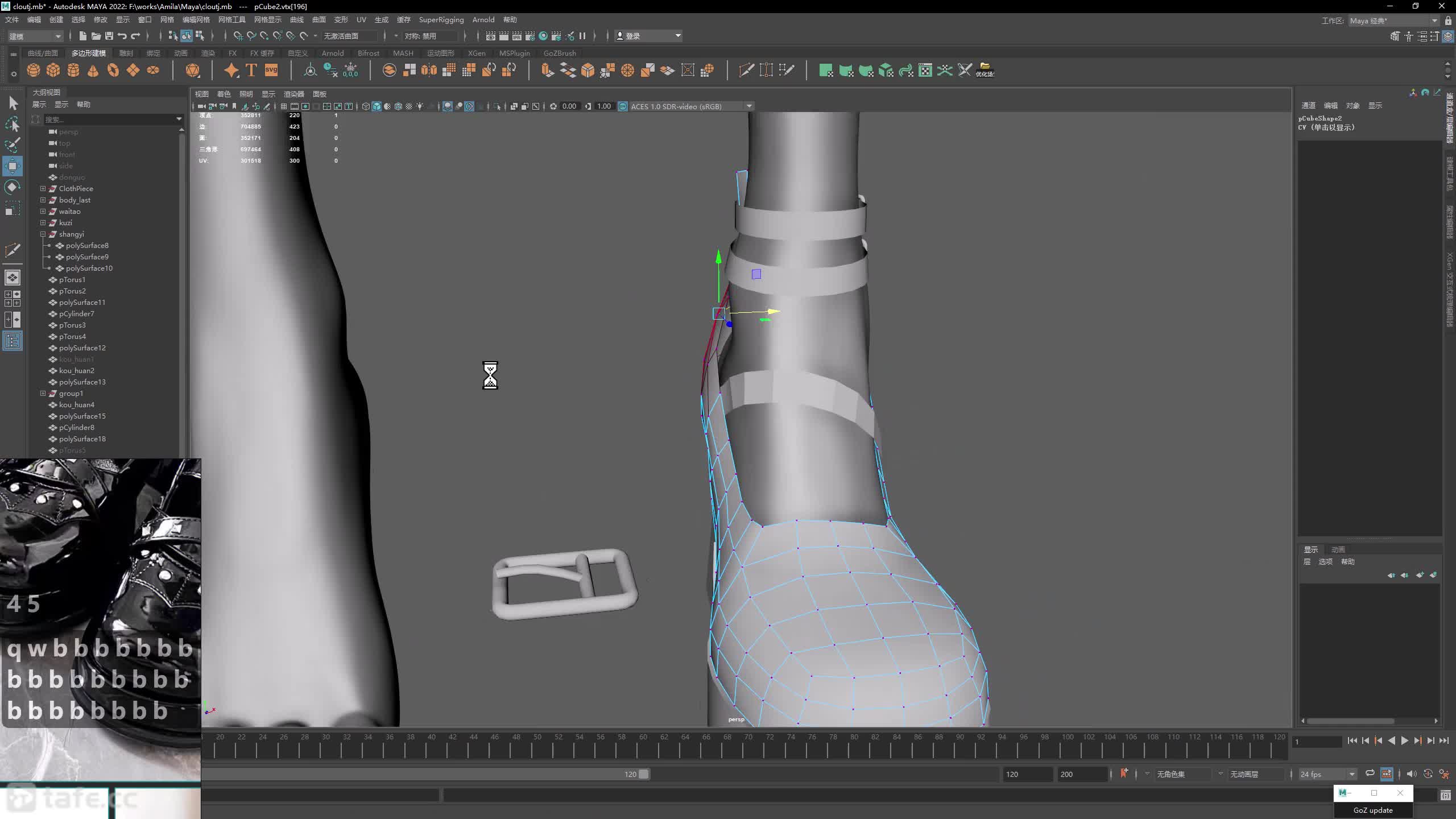Image resolution: width=1456 pixels, height=819 pixels.
Task: Click the viewport exposure value field 0.00
Action: (x=569, y=106)
